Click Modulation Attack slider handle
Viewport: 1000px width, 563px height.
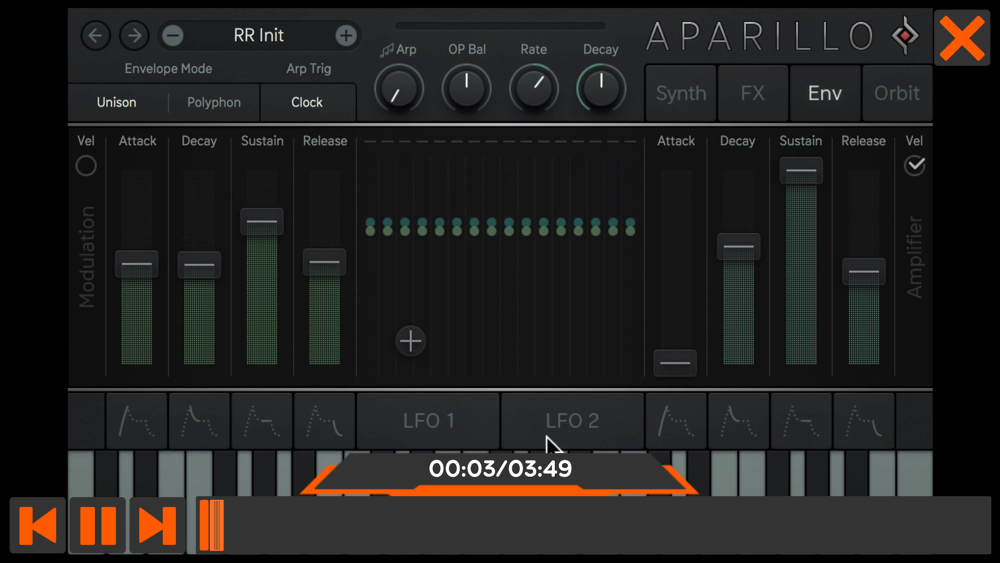(x=137, y=264)
